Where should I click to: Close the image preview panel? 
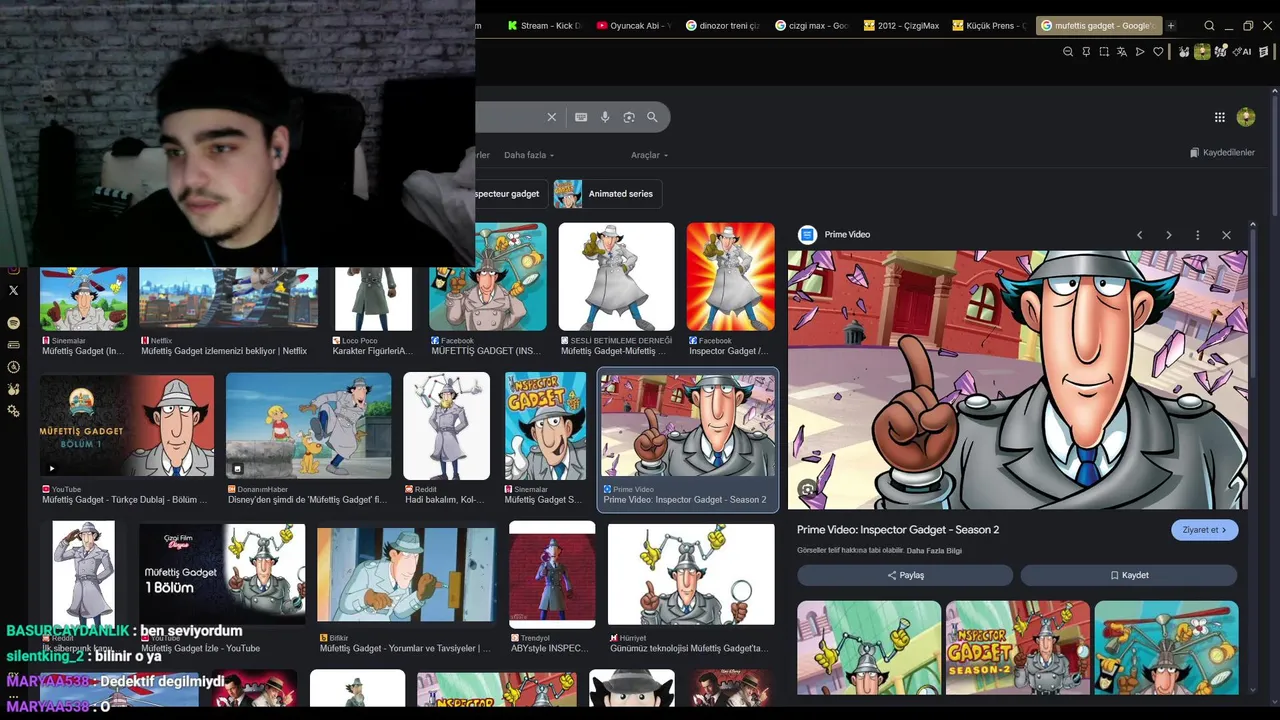click(x=1226, y=235)
